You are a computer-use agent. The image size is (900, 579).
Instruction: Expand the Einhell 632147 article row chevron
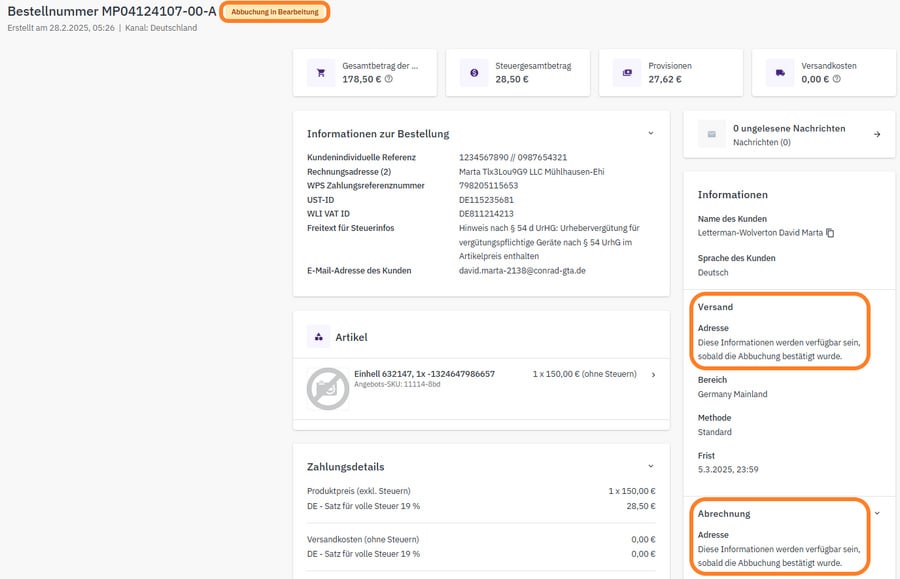click(653, 375)
